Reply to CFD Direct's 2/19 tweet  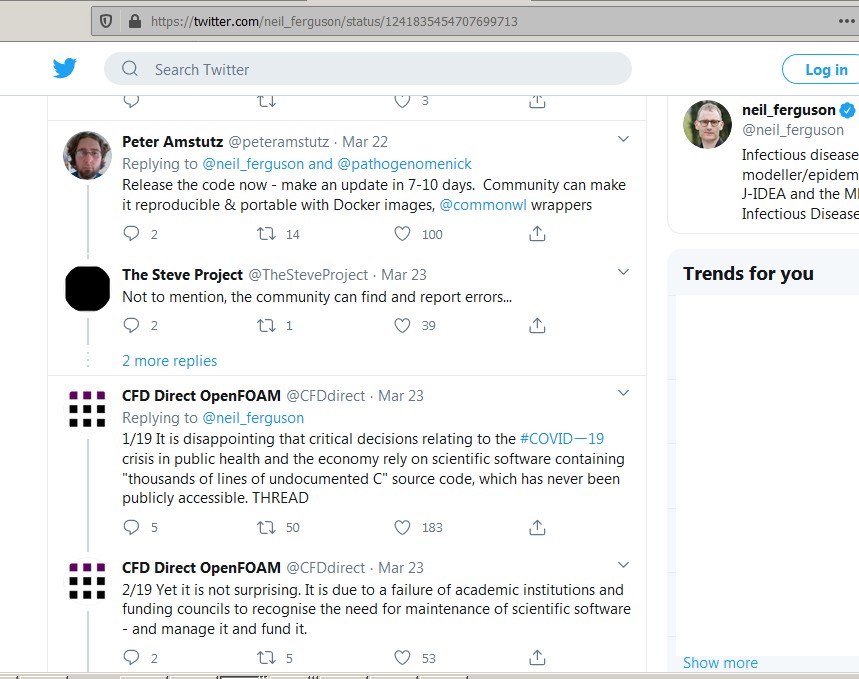(x=131, y=657)
